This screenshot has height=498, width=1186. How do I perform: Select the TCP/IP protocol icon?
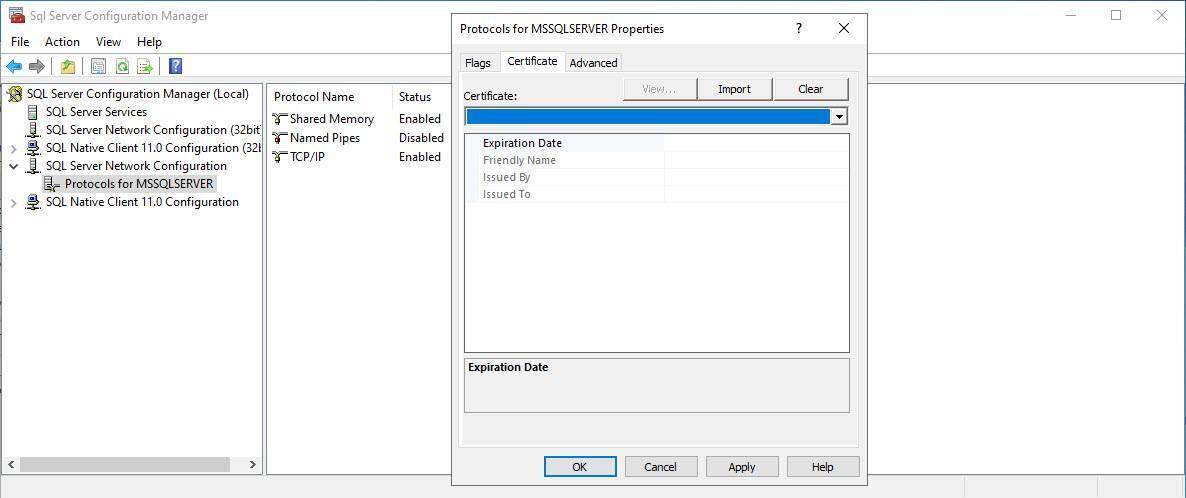[280, 157]
